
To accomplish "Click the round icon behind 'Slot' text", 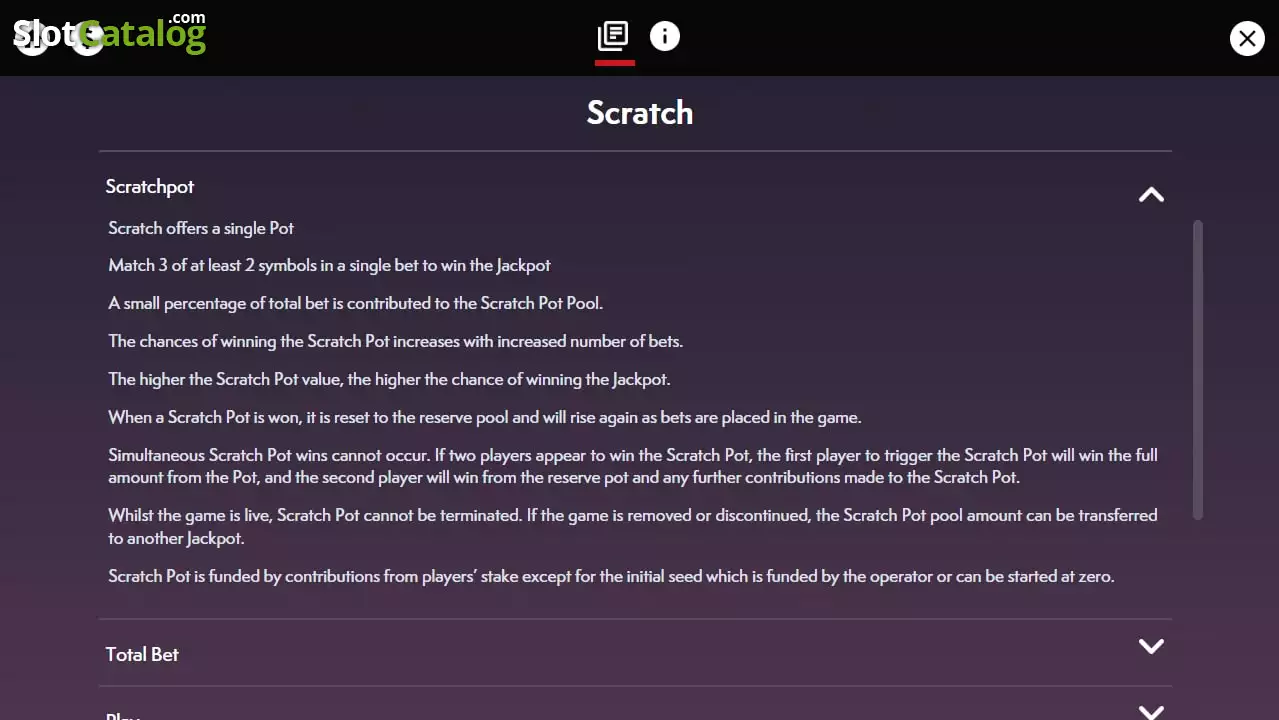I will (x=32, y=38).
